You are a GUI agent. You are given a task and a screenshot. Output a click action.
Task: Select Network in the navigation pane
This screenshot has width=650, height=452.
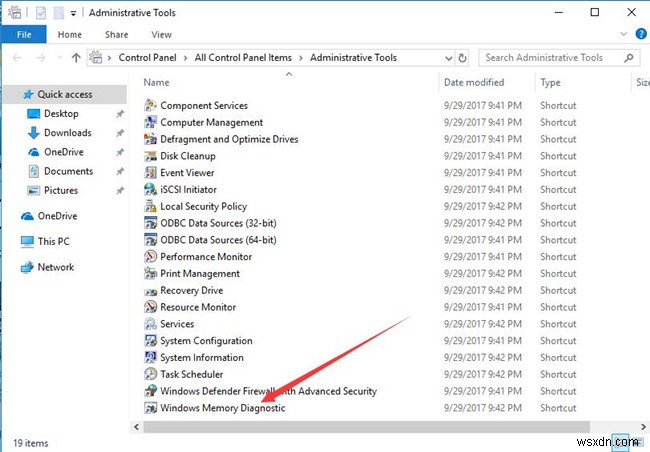click(x=56, y=267)
